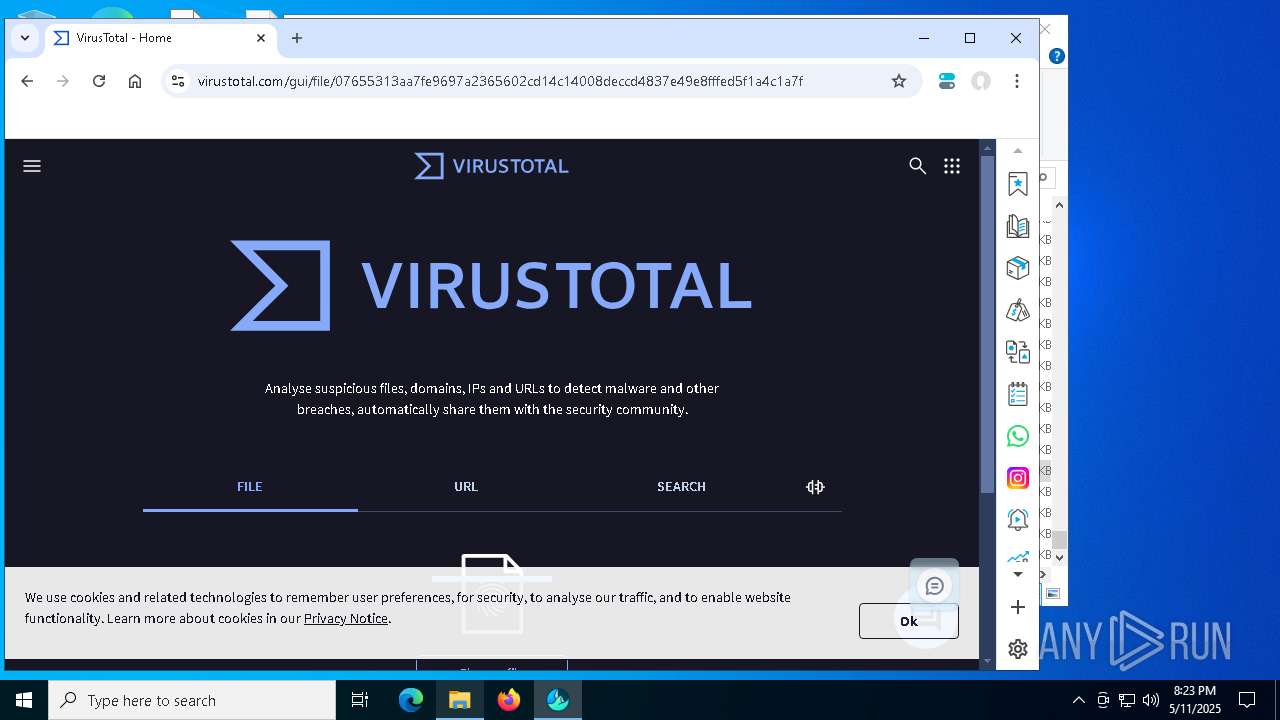Click the taskbar search box

point(192,700)
